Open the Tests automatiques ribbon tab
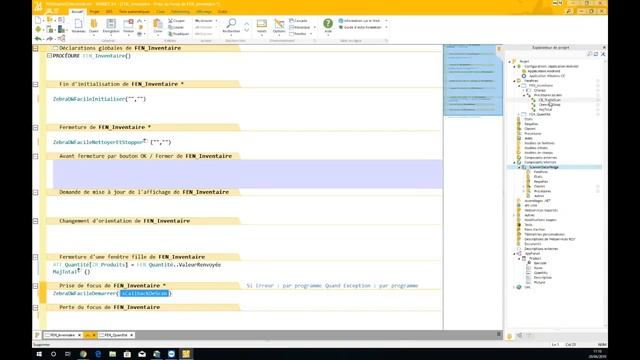Viewport: 640px width, 360px height. click(134, 12)
